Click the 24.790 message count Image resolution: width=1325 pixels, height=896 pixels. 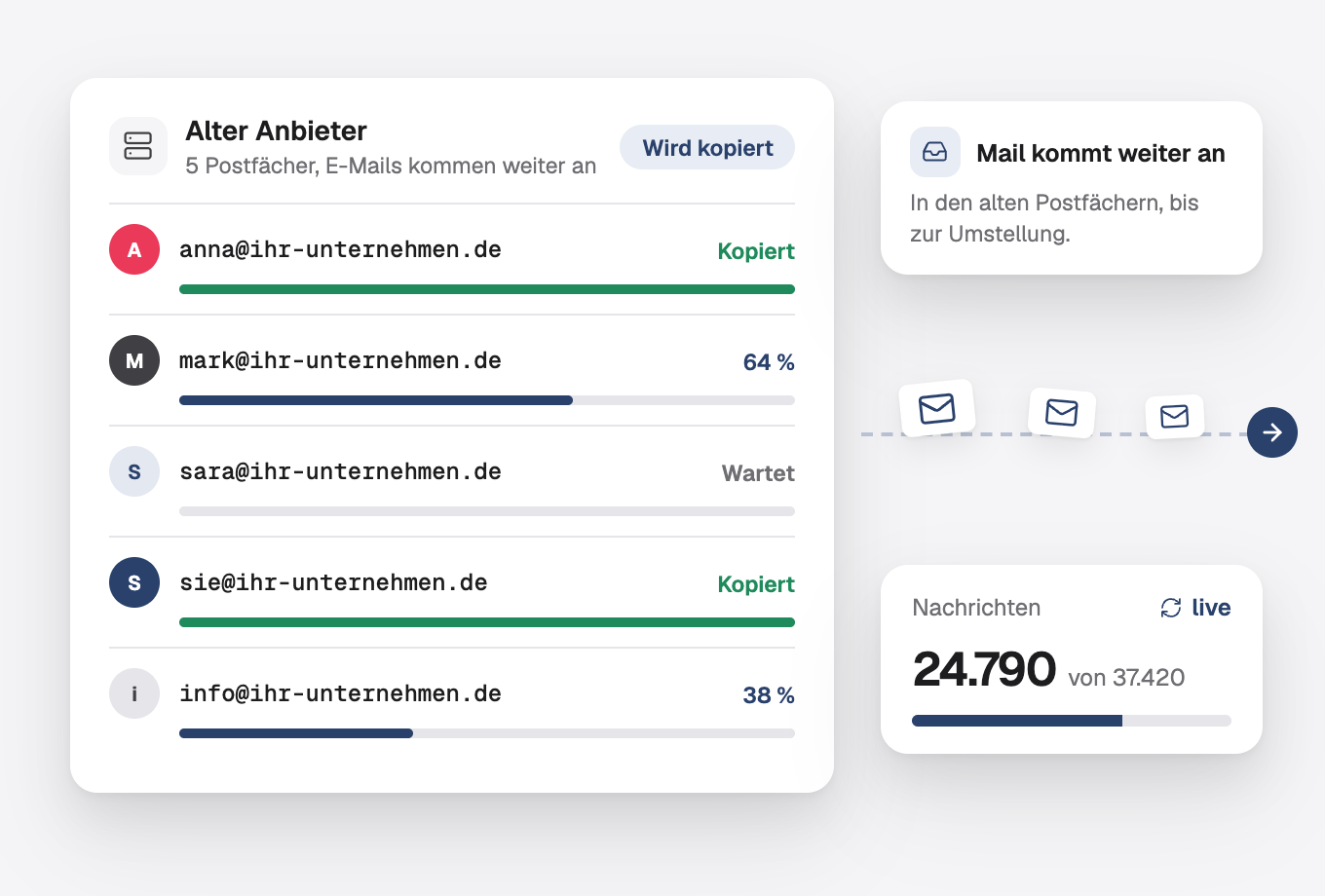[984, 669]
